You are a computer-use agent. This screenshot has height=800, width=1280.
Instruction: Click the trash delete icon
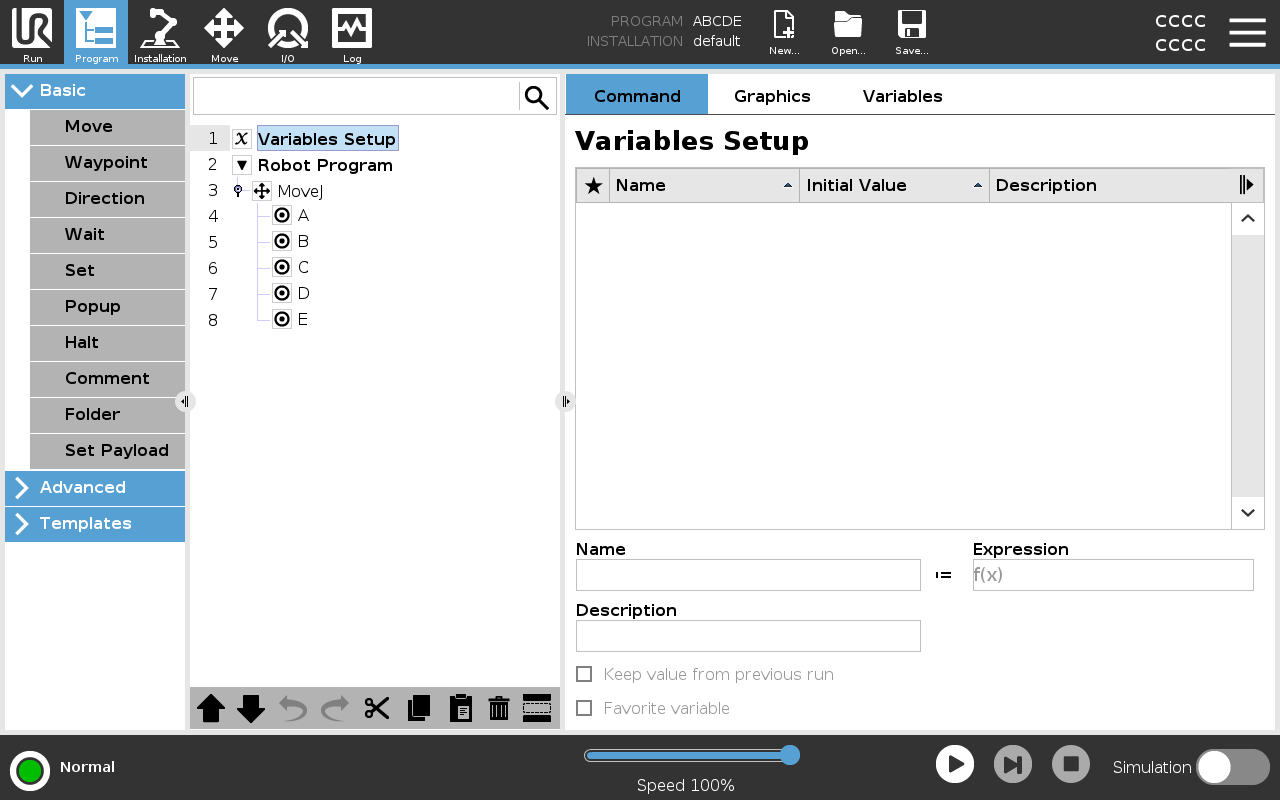click(x=499, y=708)
